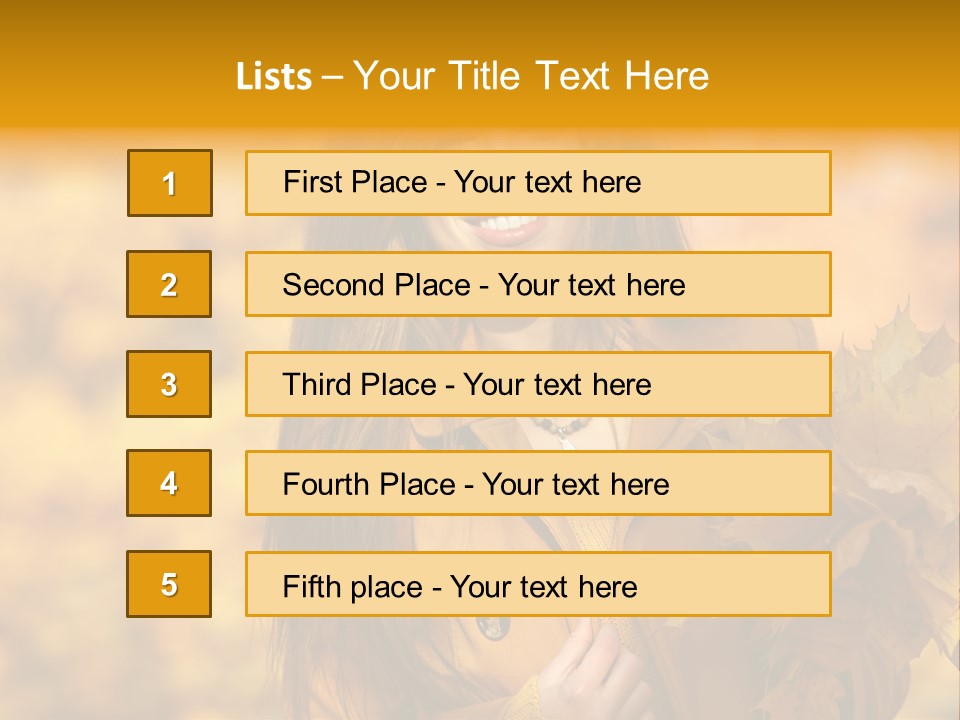The image size is (960, 720).
Task: Click the words 'Third Place'
Action: click(359, 384)
